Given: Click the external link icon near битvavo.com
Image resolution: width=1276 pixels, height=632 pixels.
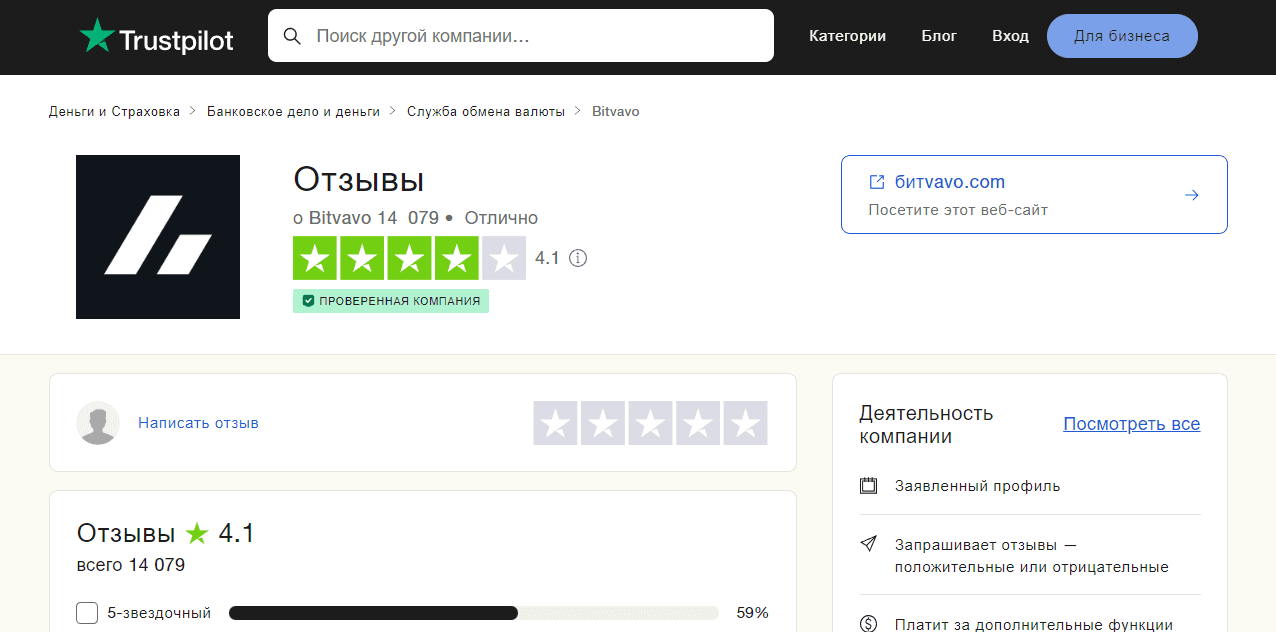Looking at the screenshot, I should (x=877, y=182).
